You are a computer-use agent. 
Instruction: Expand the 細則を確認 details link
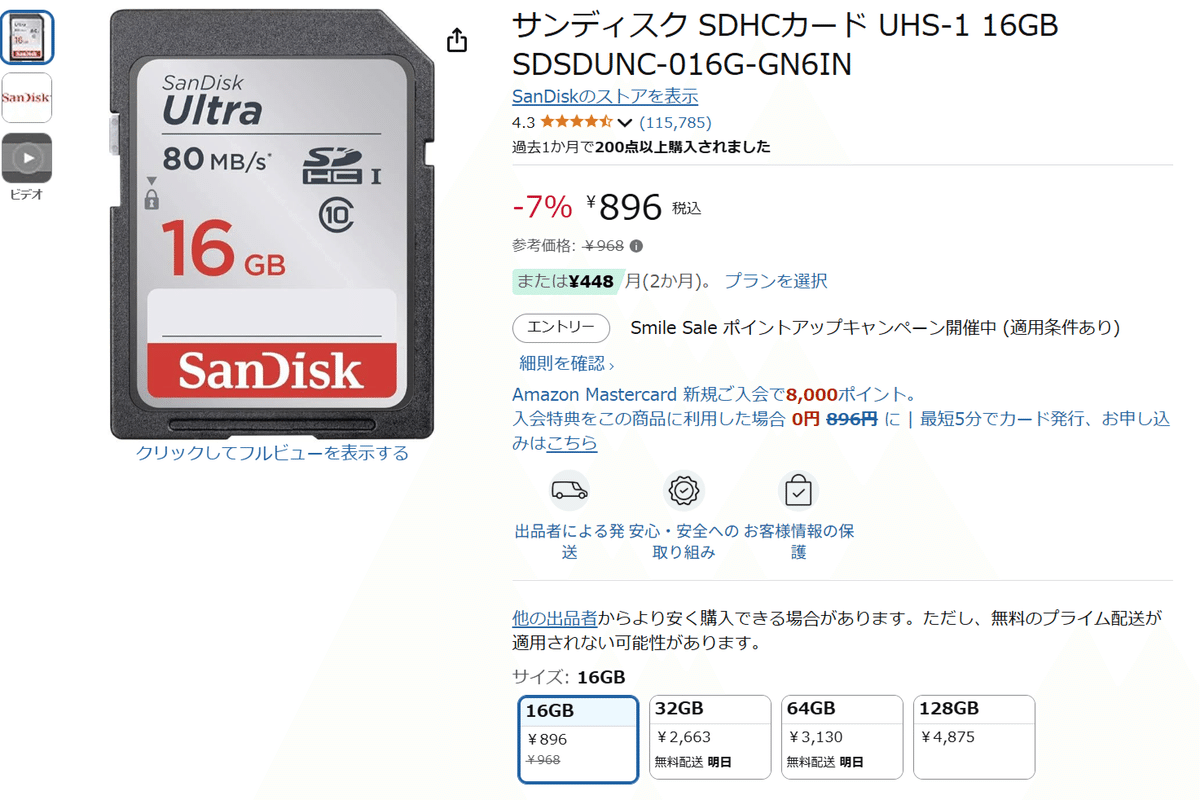coord(567,363)
